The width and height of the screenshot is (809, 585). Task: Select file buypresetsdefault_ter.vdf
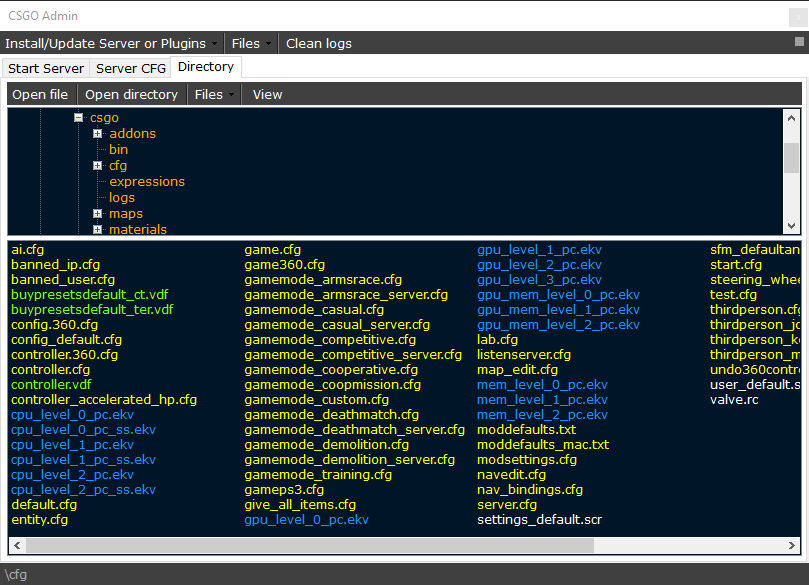[92, 310]
